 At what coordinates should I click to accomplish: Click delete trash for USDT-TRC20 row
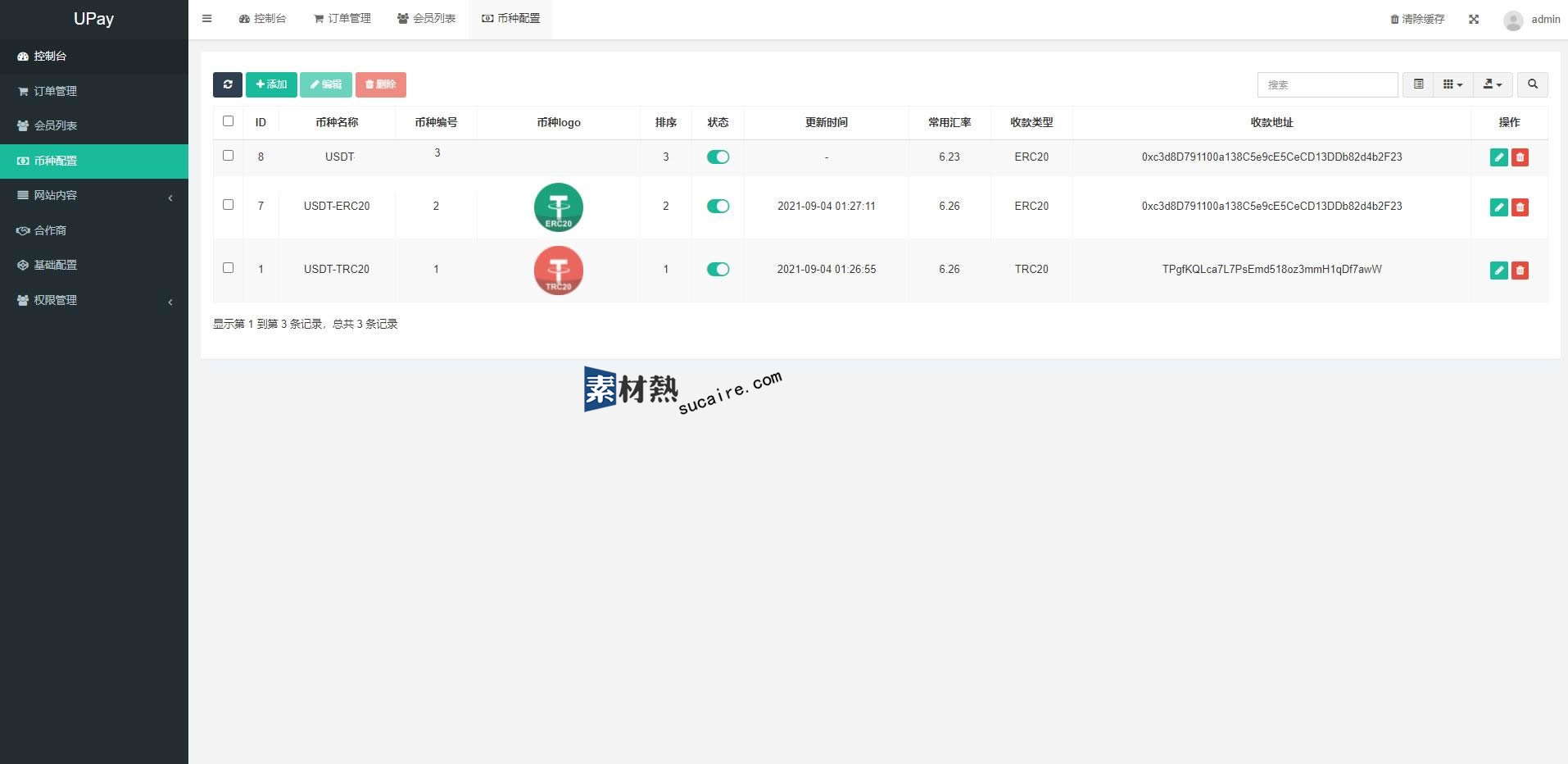point(1520,271)
